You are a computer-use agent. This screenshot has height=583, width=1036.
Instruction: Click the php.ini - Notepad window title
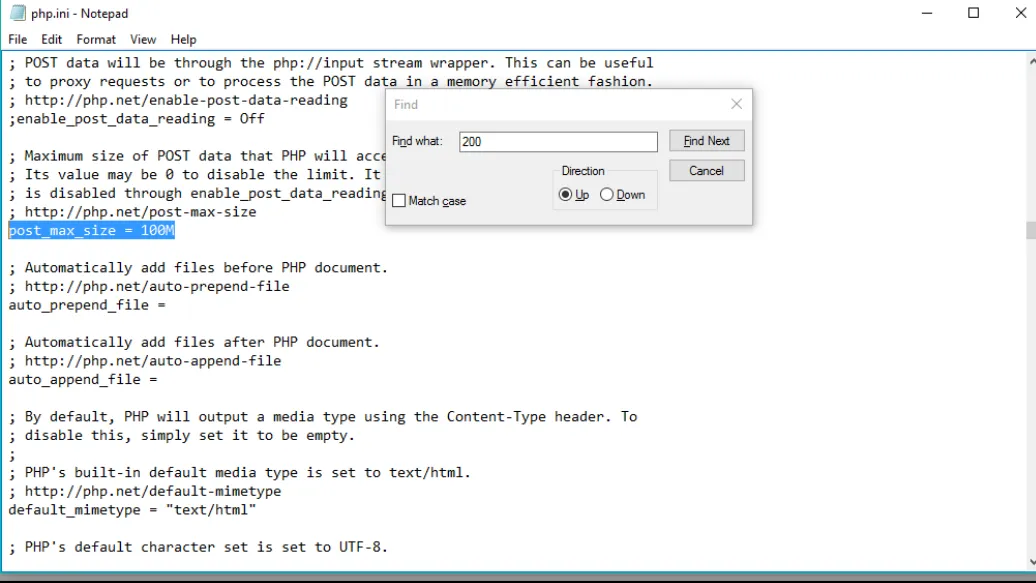coord(80,13)
